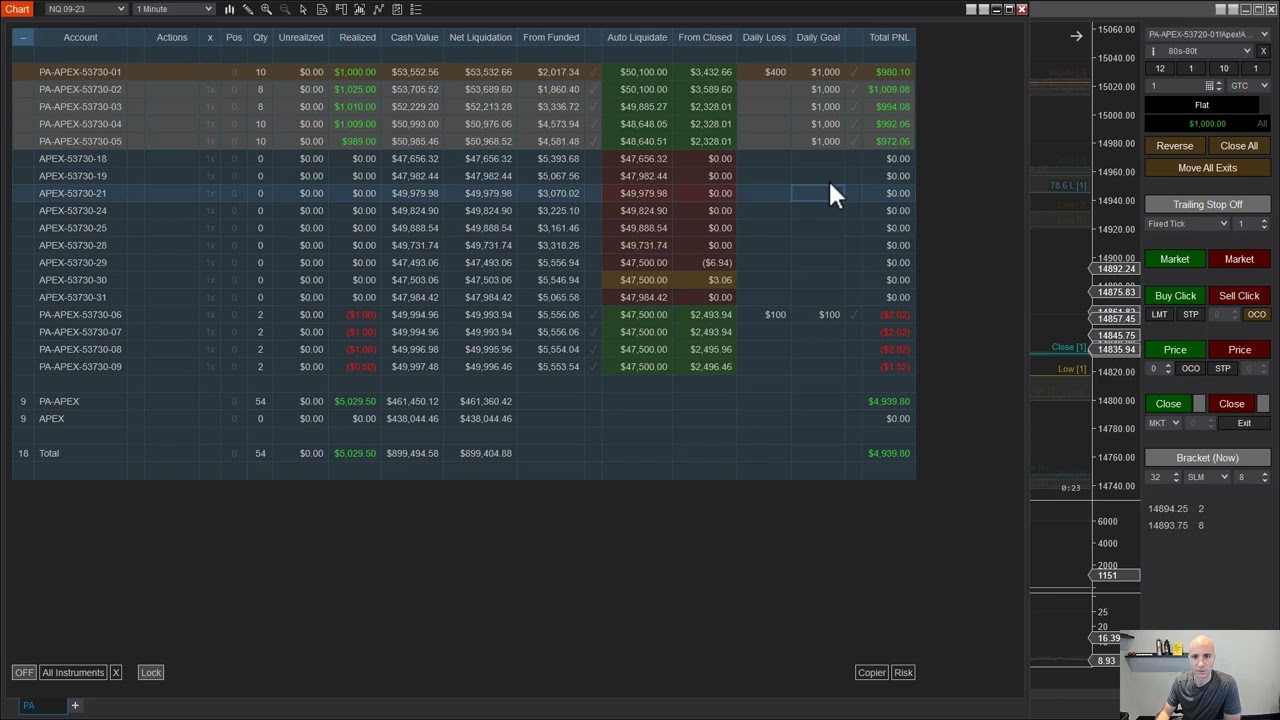
Task: Open the NQ 09-23 instrument dropdown
Action: tap(86, 9)
